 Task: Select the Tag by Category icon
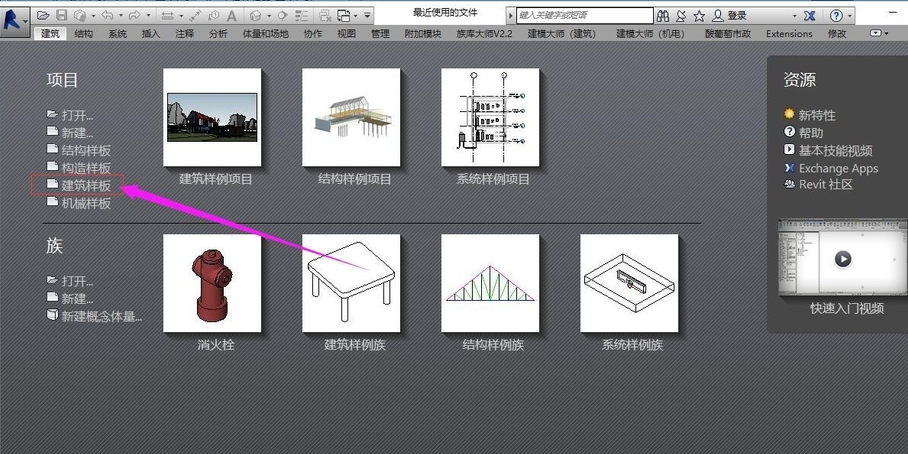click(214, 16)
